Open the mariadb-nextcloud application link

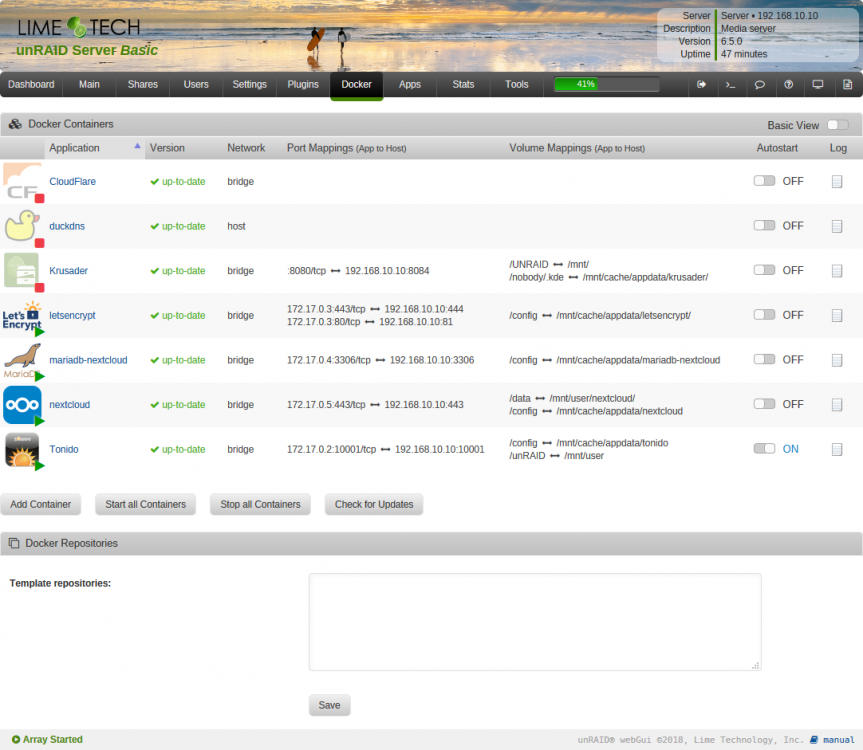tap(89, 360)
